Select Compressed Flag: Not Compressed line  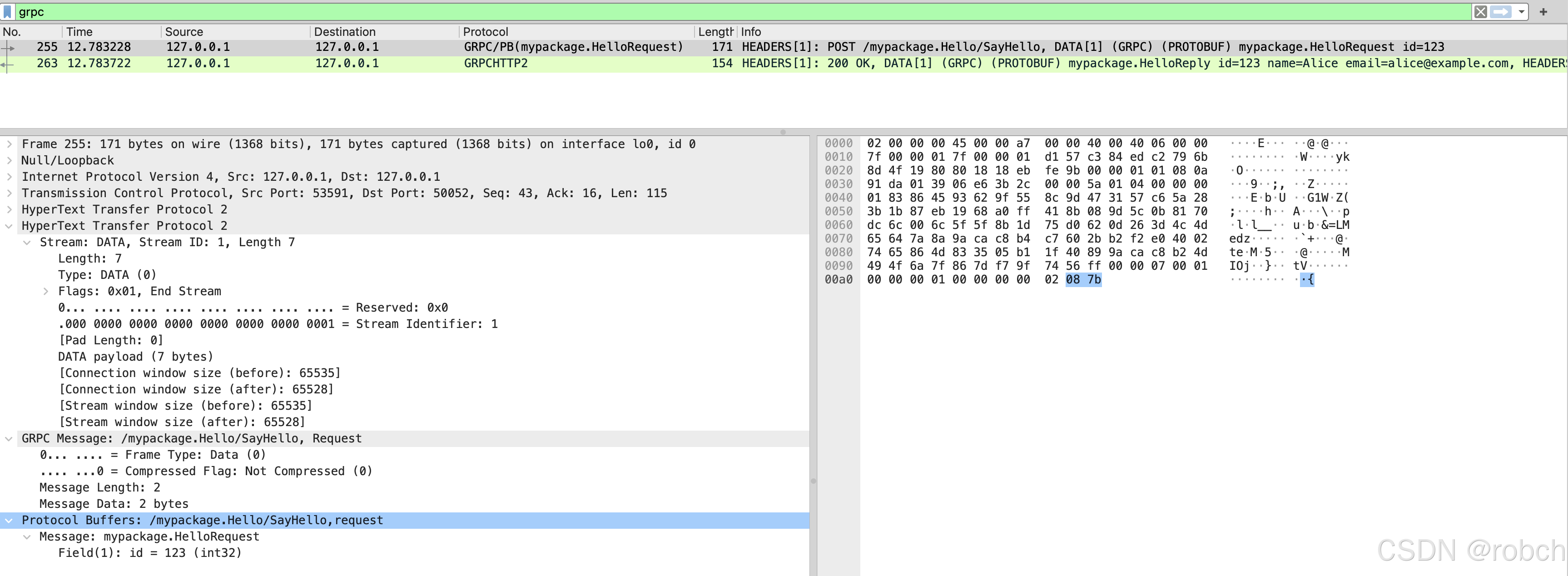[x=206, y=471]
